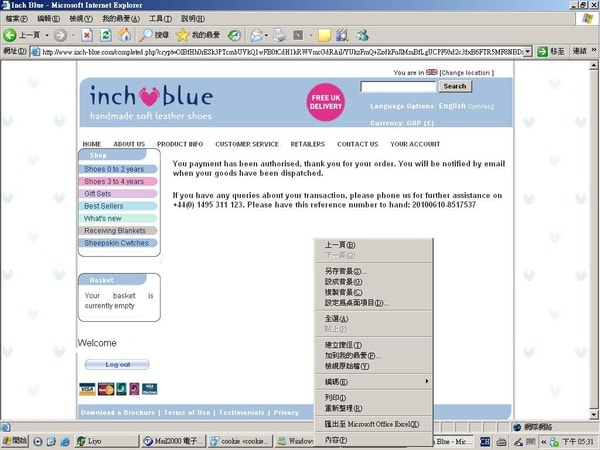The width and height of the screenshot is (600, 450).
Task: Choose Select All in the context menu
Action: [374, 318]
